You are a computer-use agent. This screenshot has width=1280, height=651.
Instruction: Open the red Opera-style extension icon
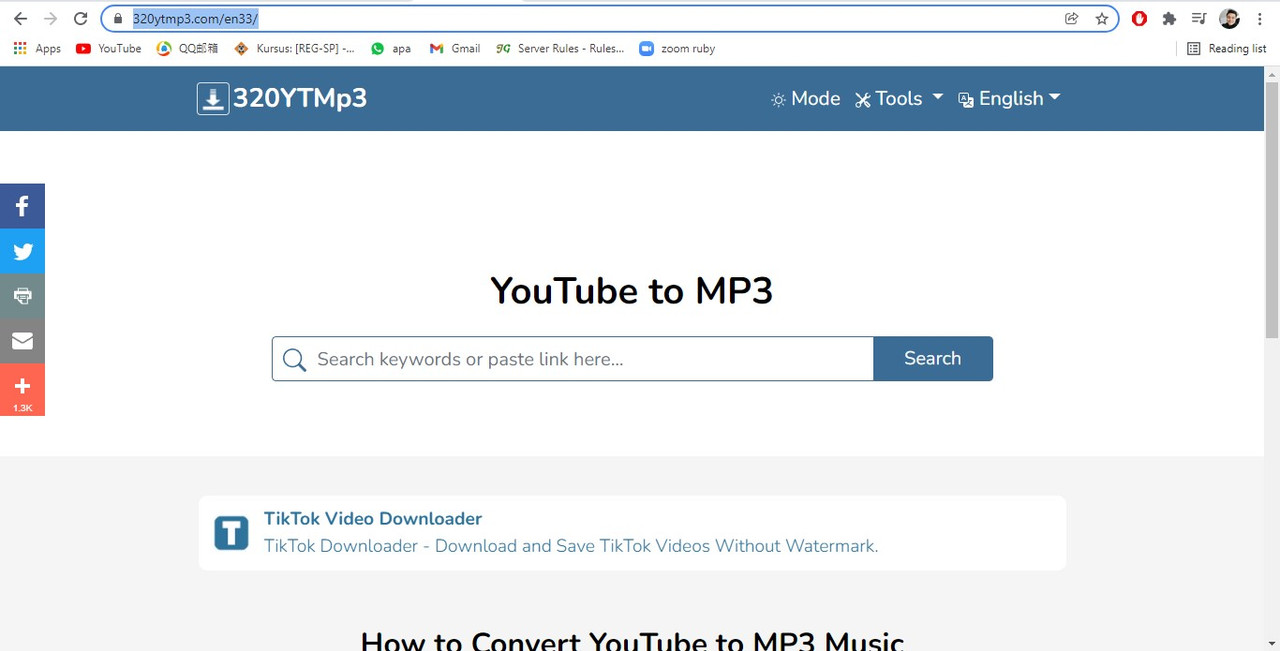coord(1139,18)
